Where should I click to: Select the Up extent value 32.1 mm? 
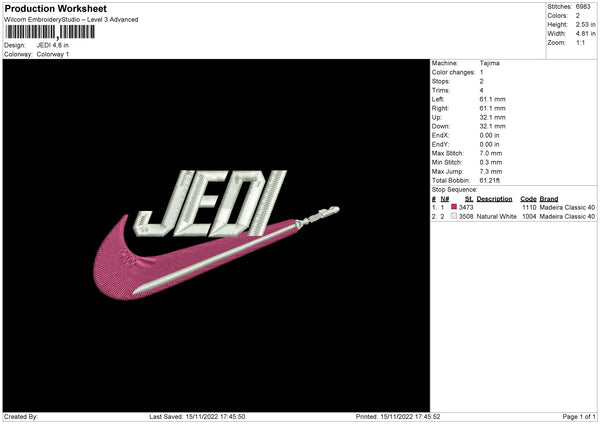click(x=492, y=117)
